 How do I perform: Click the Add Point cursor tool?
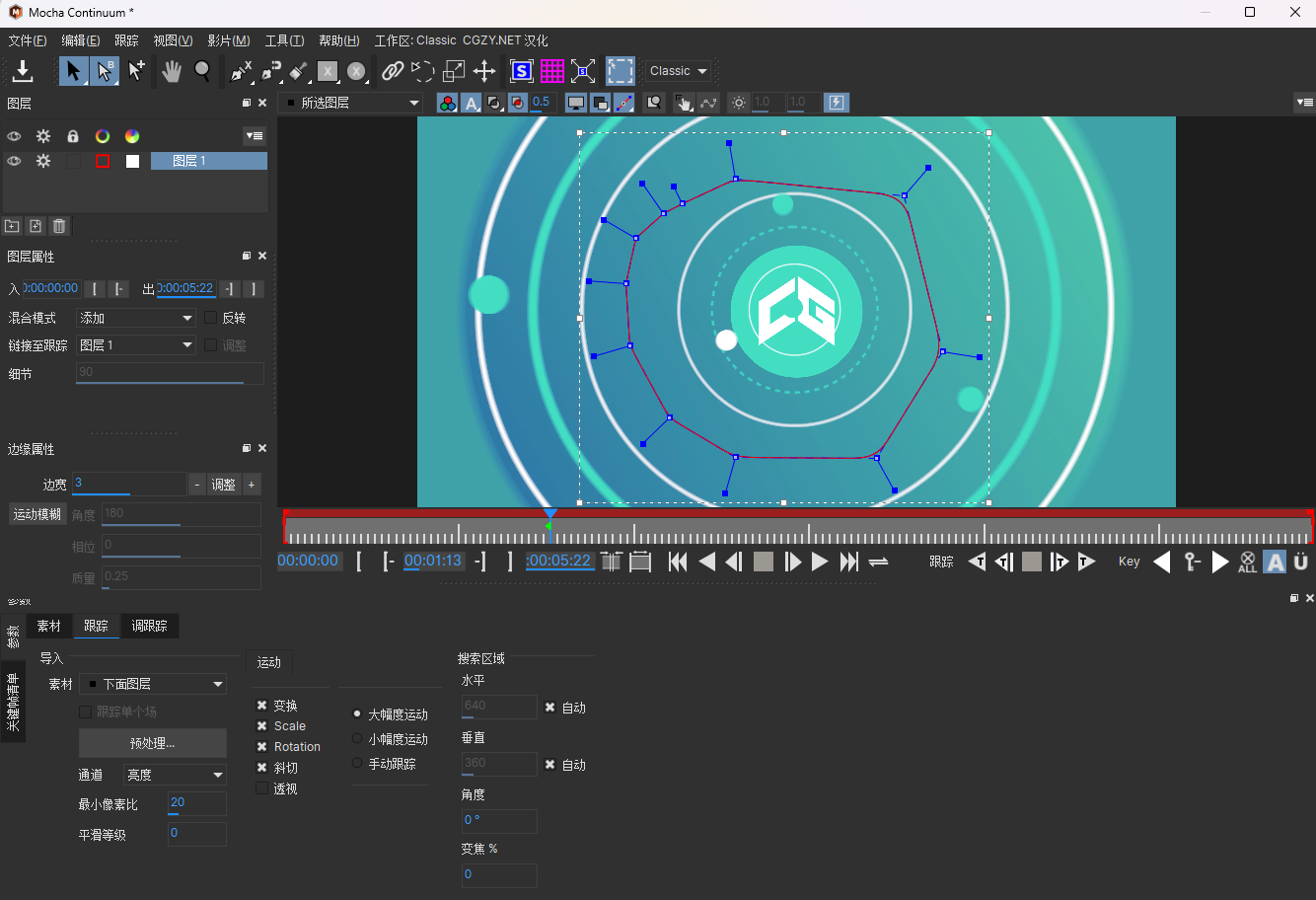136,71
